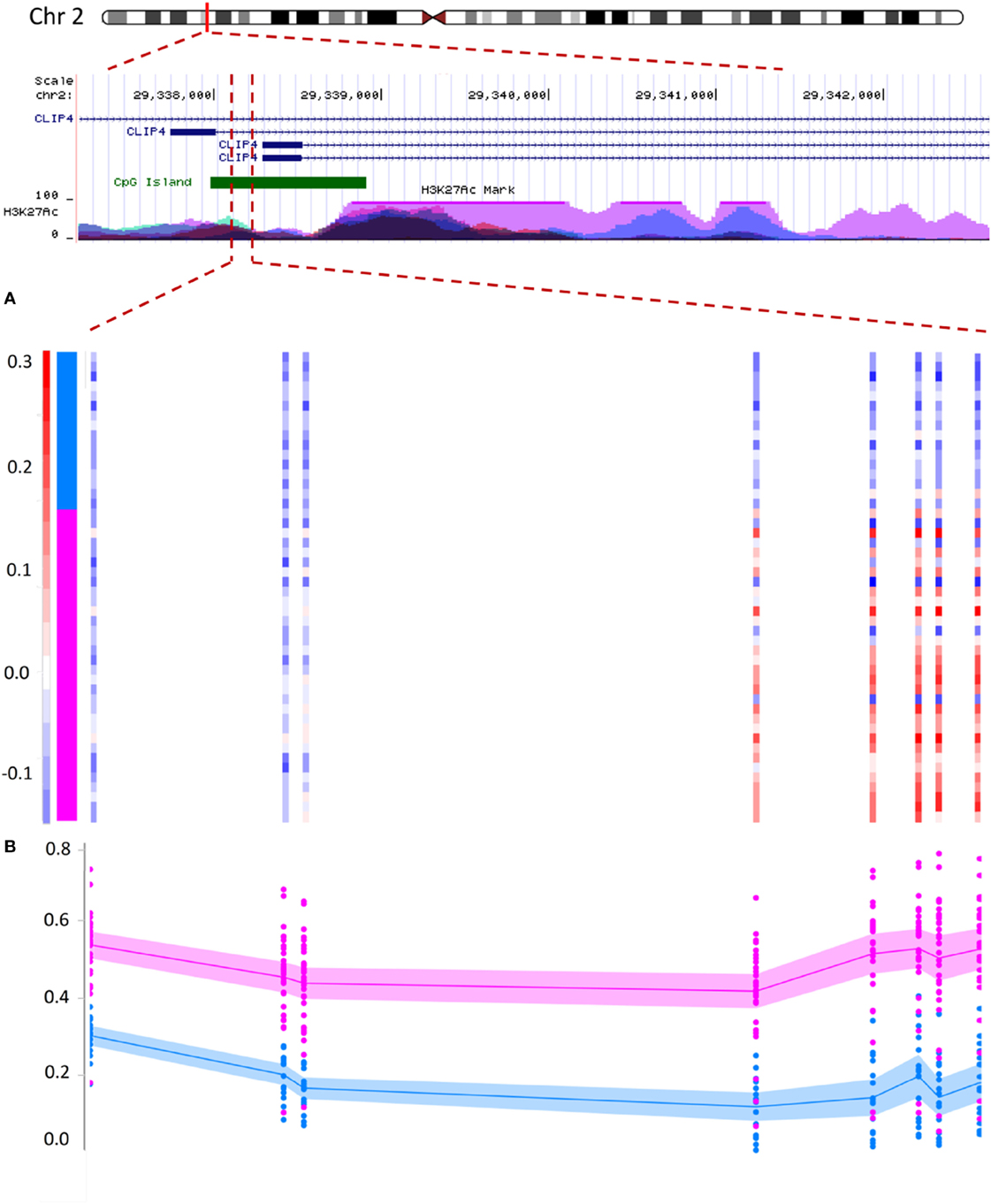Screen dimensions: 991x1204
Task: Click the "0.1" heatmap scale value
Action: [x=19, y=570]
